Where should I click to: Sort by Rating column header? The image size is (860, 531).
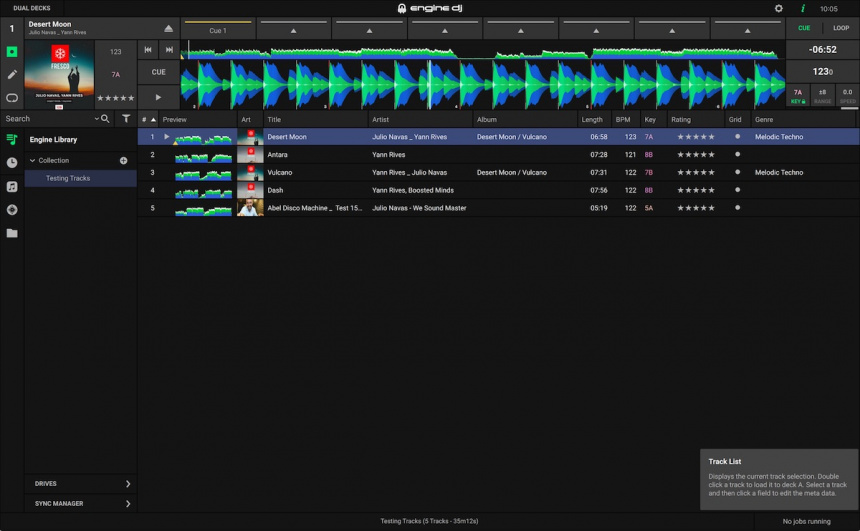pos(695,120)
